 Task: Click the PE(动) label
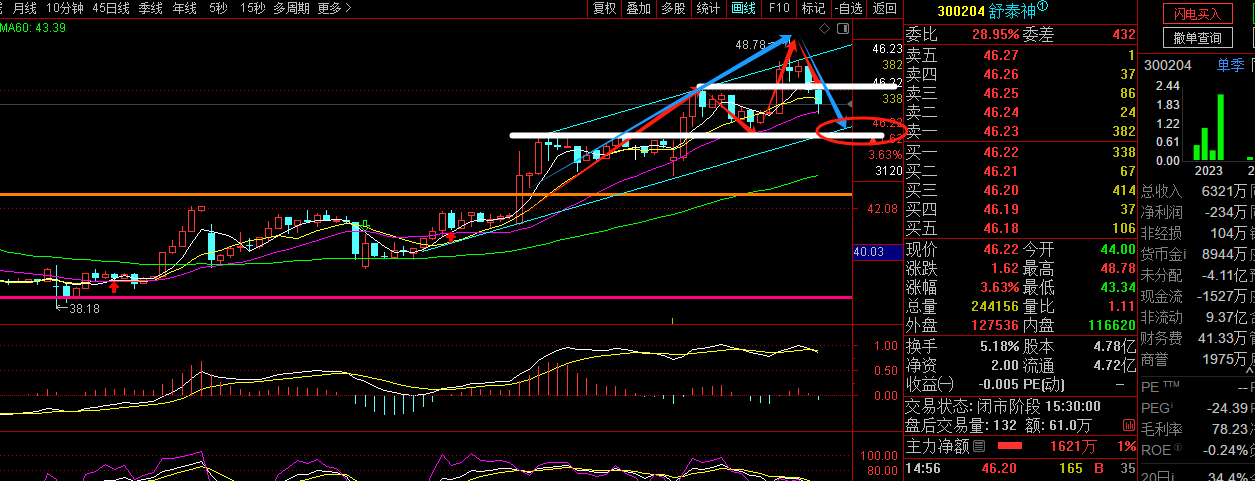click(x=1044, y=385)
